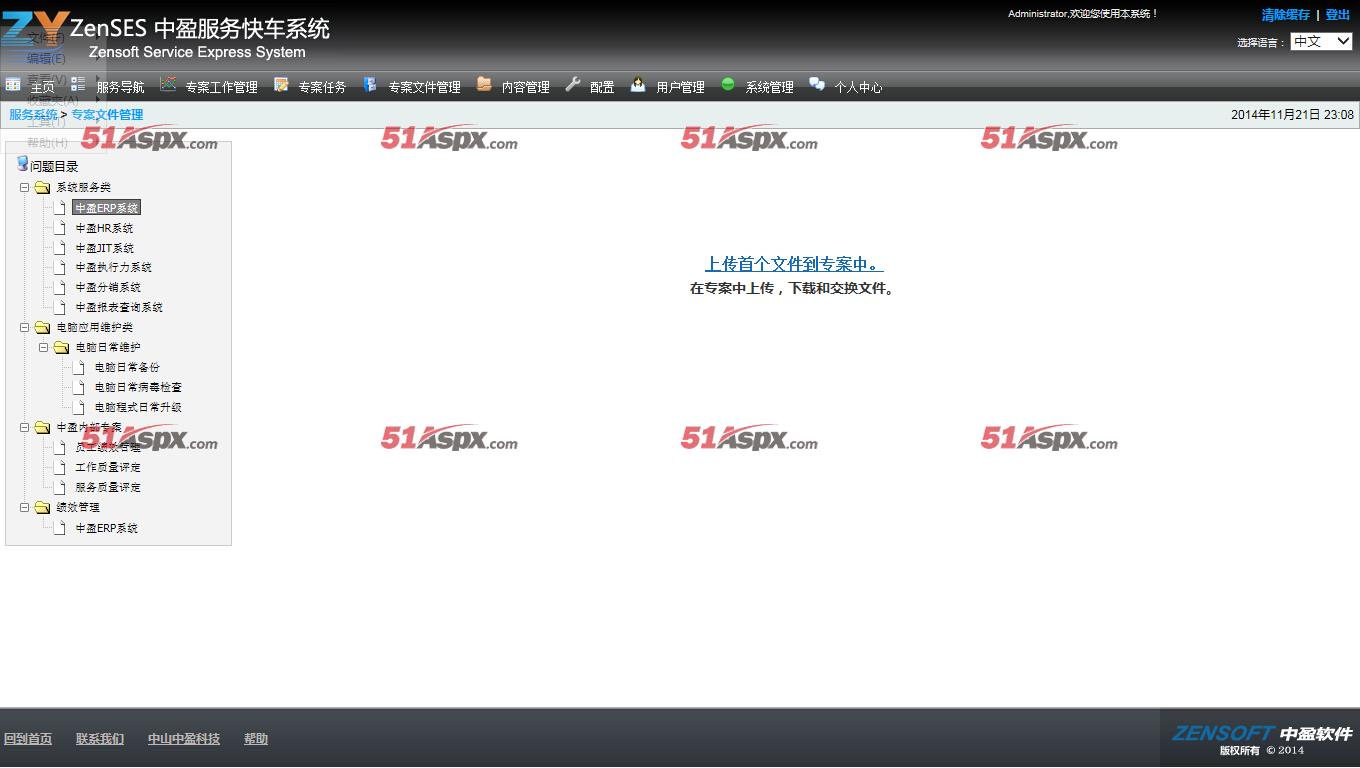Select 中盈ERP系统 under 系统服务类
The height and width of the screenshot is (768, 1360).
107,208
